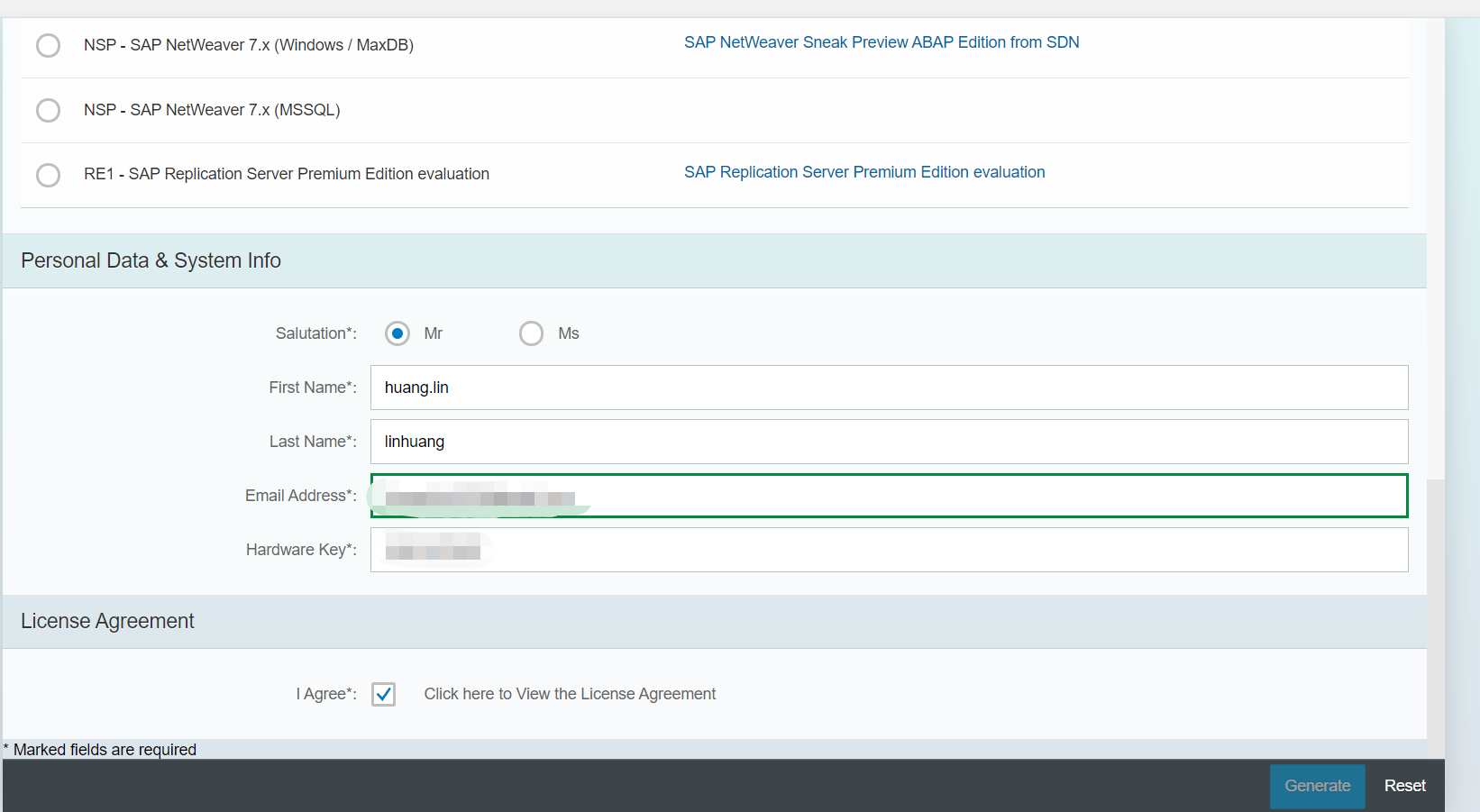Click the 'NSP - SAP NetWeaver 7.x (MSSQL)' text
This screenshot has height=812, width=1480.
(212, 110)
